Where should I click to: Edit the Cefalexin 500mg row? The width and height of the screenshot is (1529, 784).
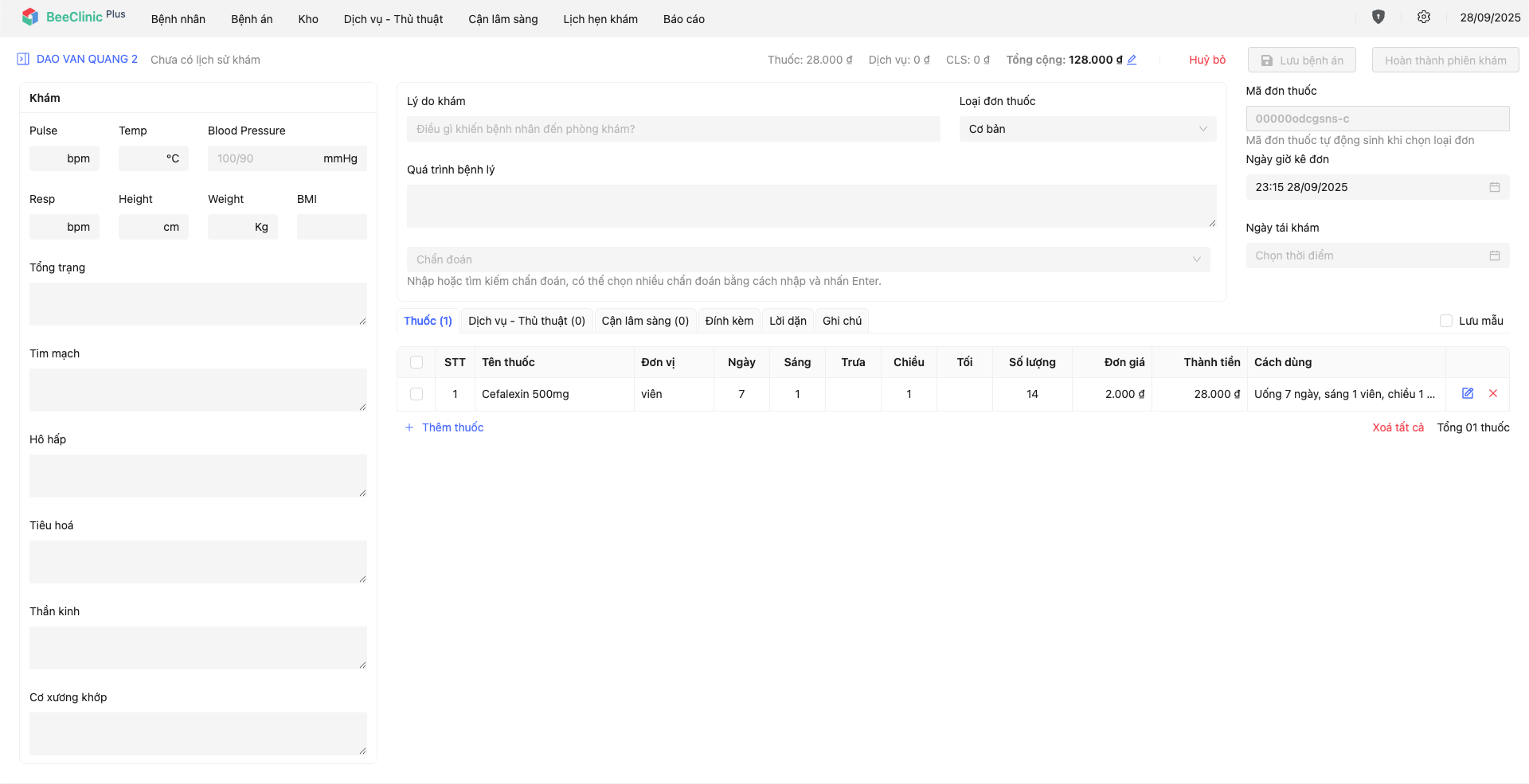1467,394
